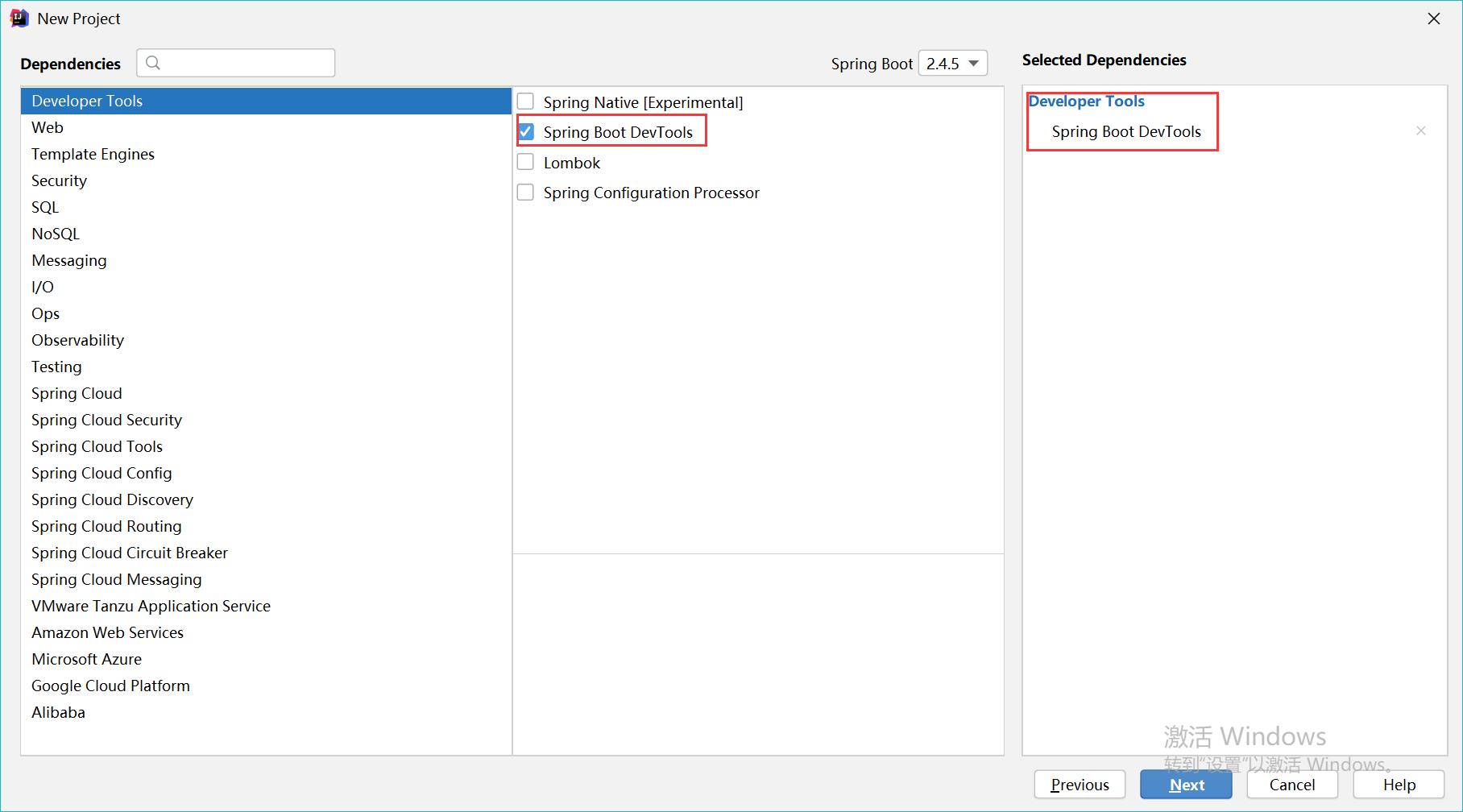Image resolution: width=1463 pixels, height=812 pixels.
Task: Open the Testing category
Action: 267,367
